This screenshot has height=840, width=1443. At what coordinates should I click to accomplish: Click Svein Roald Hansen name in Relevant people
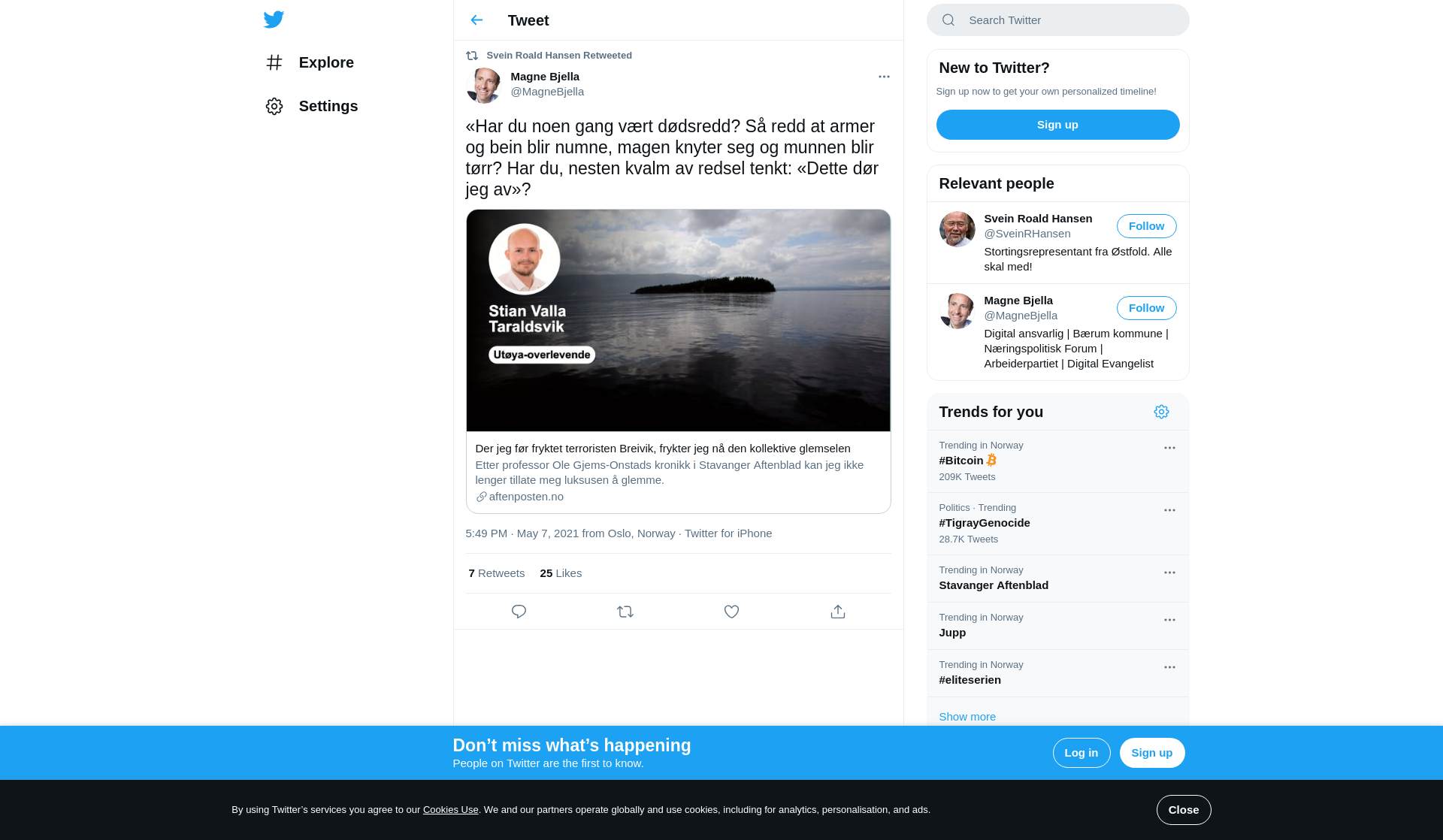pyautogui.click(x=1038, y=219)
